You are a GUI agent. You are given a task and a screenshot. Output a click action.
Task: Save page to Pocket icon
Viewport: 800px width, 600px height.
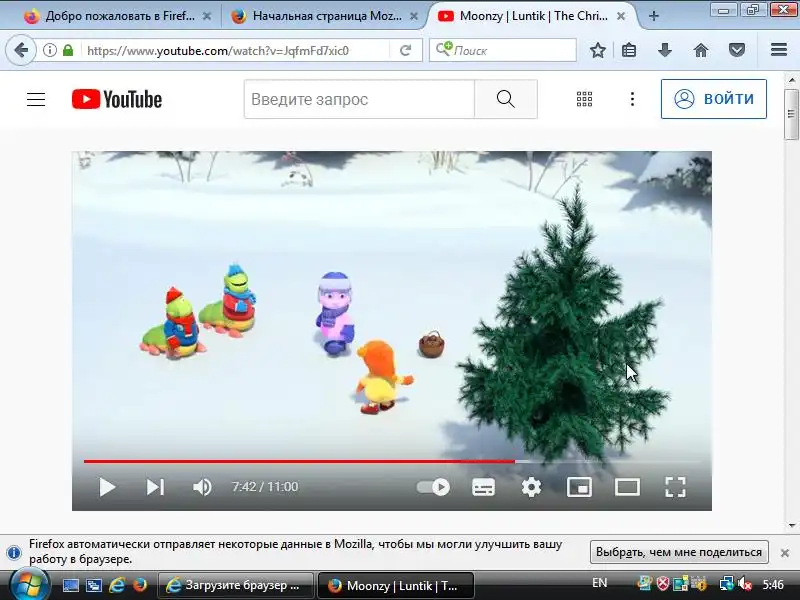737,50
